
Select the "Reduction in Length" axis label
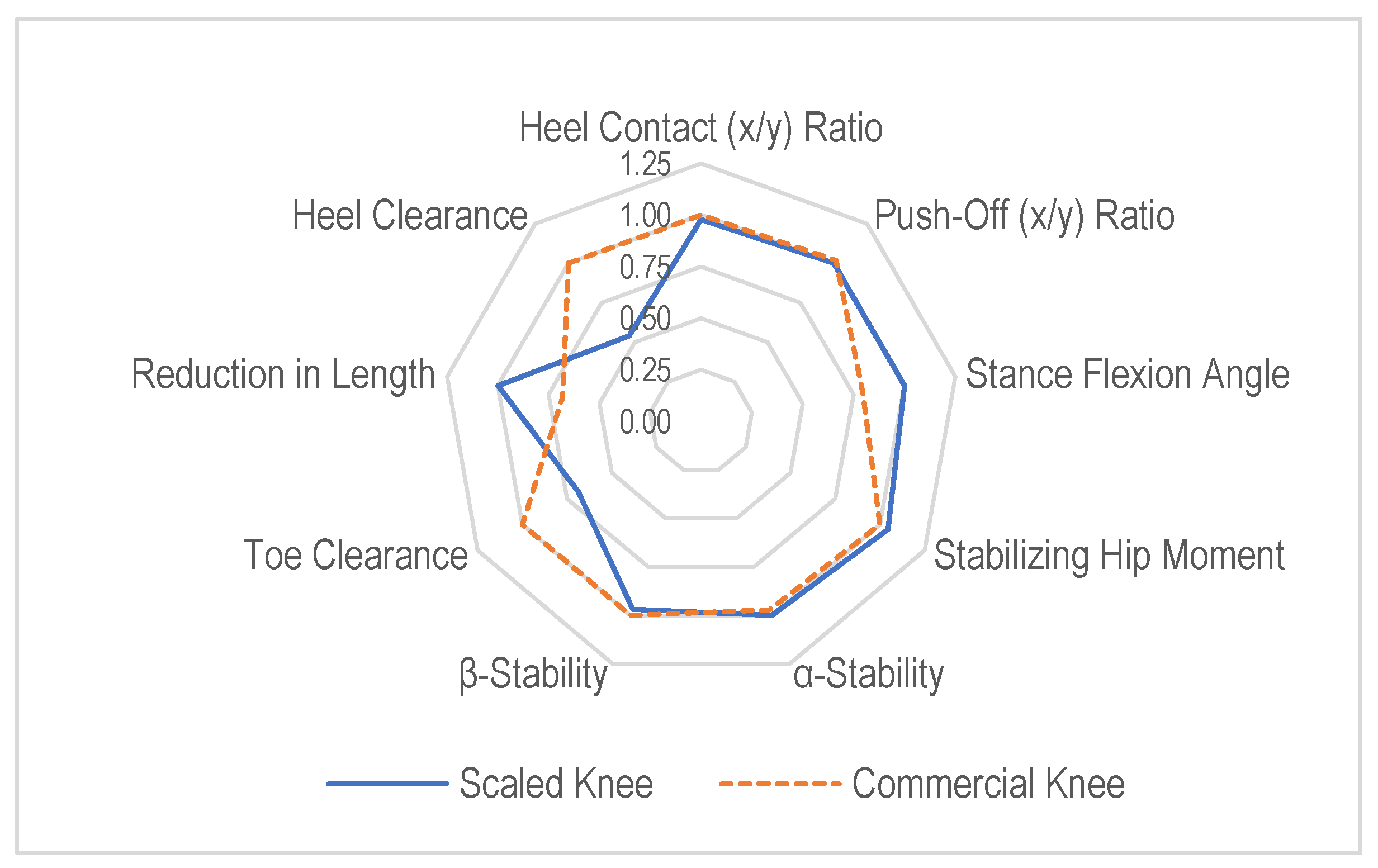click(x=283, y=374)
